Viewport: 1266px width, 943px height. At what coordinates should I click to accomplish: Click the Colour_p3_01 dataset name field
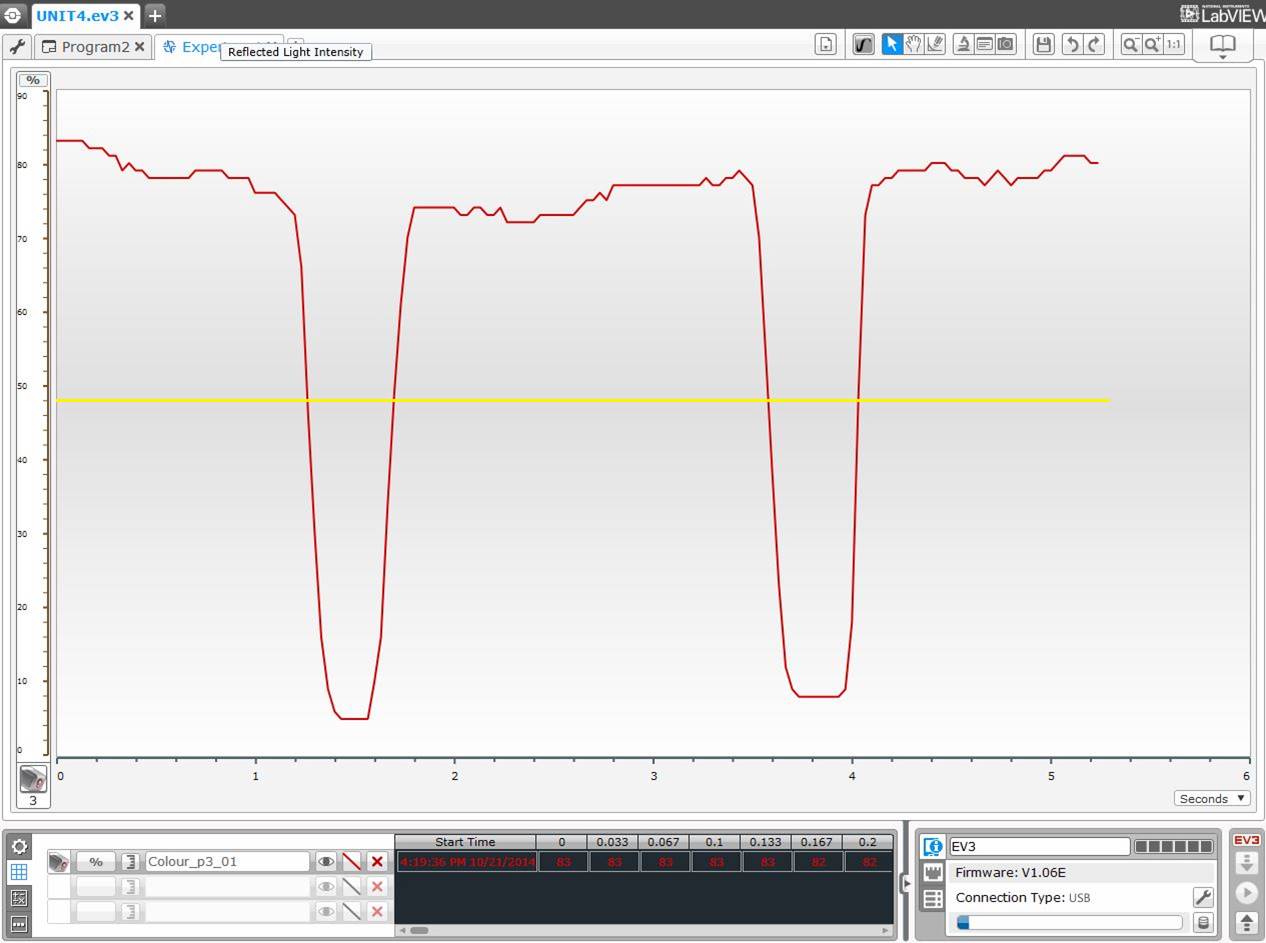point(226,861)
